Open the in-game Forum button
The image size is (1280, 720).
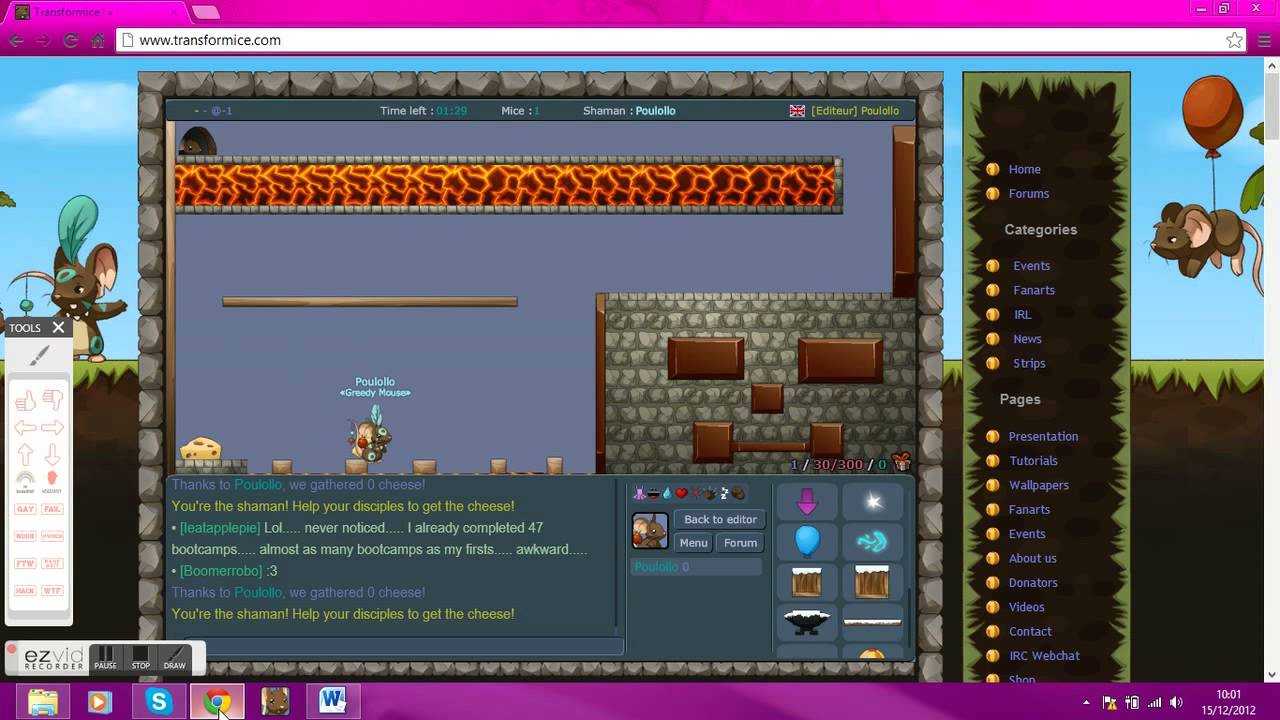click(x=740, y=543)
